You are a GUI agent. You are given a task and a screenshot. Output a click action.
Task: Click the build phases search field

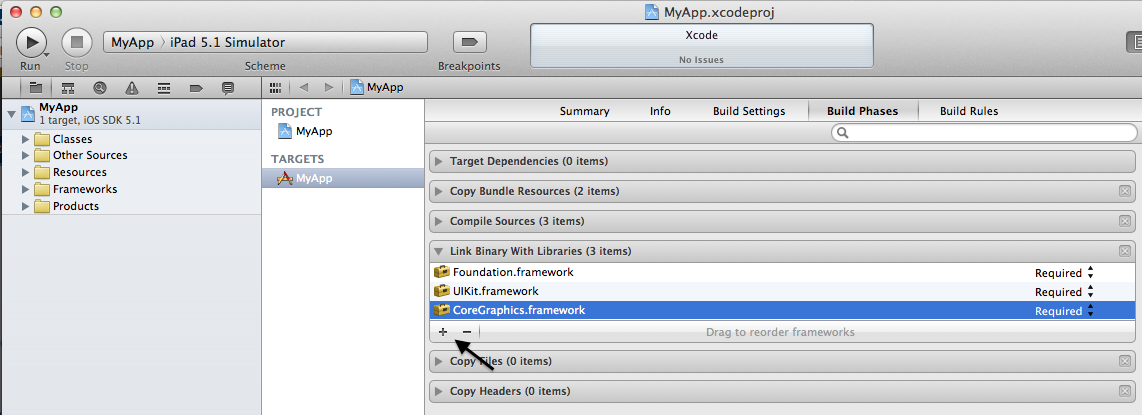click(x=984, y=133)
